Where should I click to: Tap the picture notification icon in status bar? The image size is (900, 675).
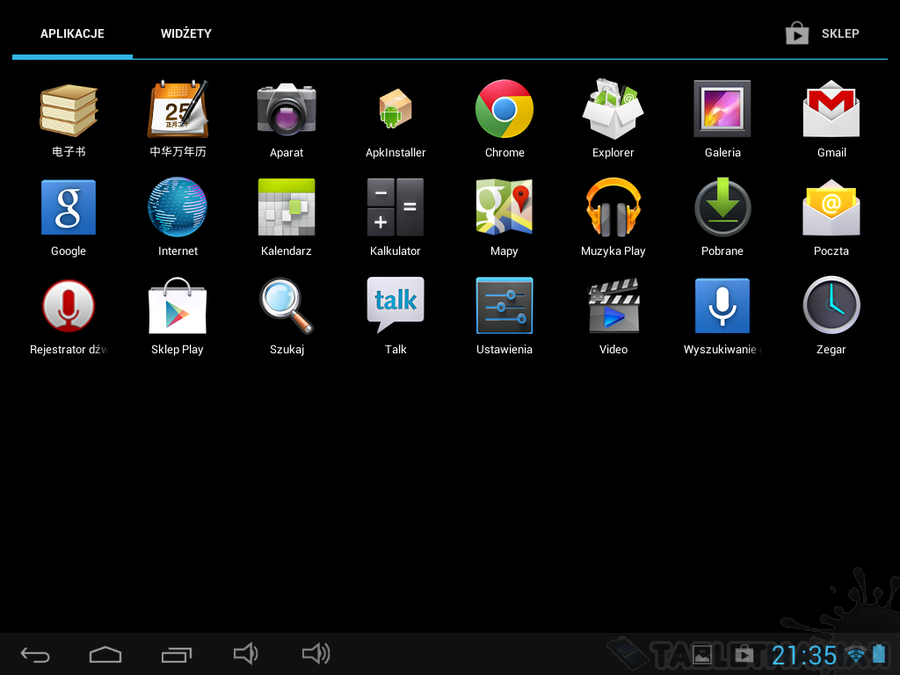(x=701, y=655)
